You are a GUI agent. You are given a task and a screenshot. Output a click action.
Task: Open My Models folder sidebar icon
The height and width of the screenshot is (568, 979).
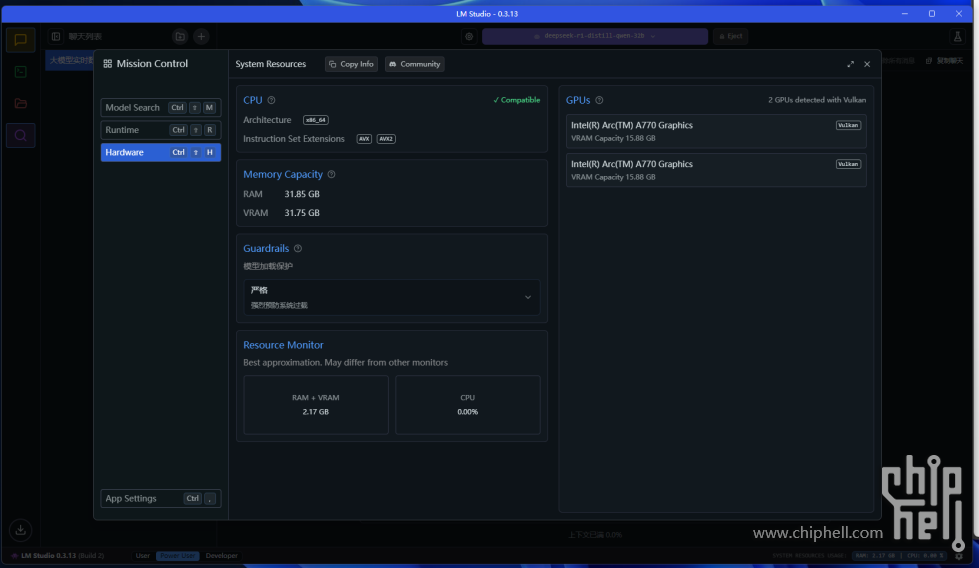(20, 104)
